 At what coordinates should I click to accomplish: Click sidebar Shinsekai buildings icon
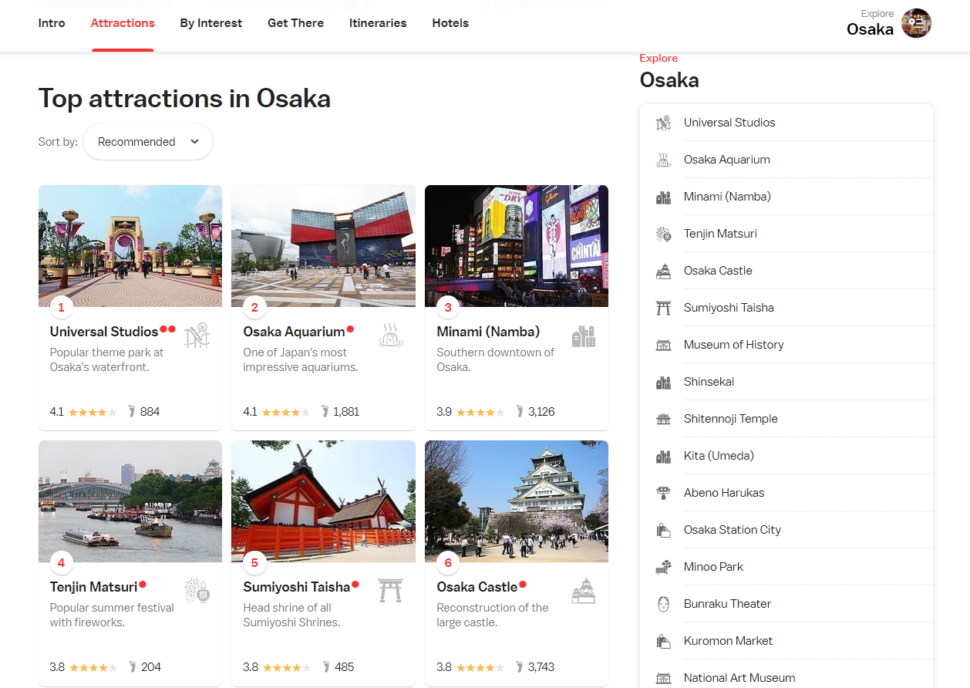click(x=663, y=382)
